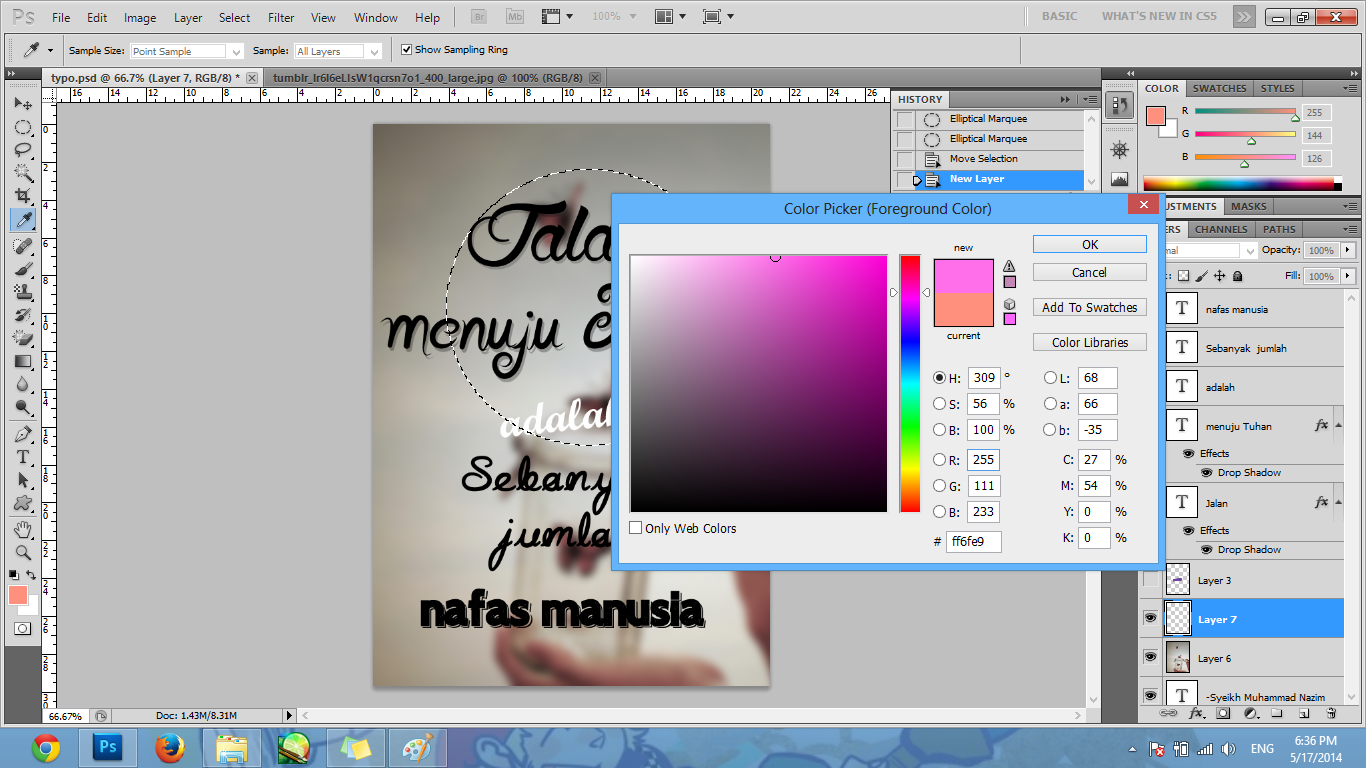Toggle Quick Mask mode
1366x768 pixels.
click(22, 628)
